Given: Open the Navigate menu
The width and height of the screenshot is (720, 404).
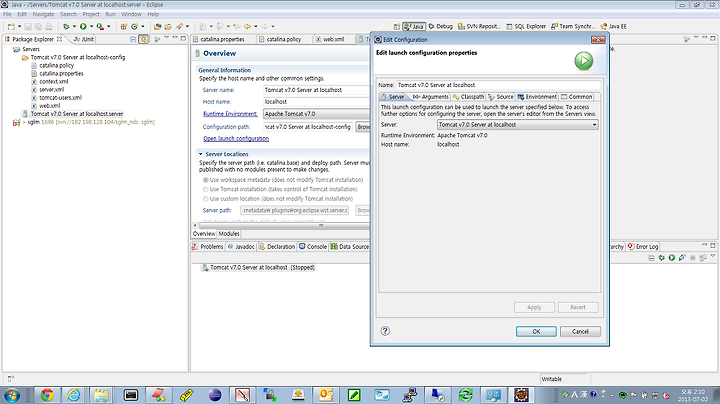Looking at the screenshot, I should [x=43, y=14].
